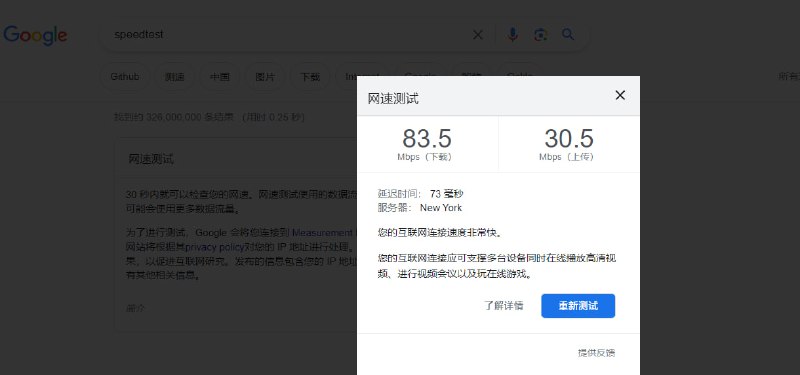This screenshot has width=800, height=375.
Task: Click the Google logo
Action: point(35,35)
